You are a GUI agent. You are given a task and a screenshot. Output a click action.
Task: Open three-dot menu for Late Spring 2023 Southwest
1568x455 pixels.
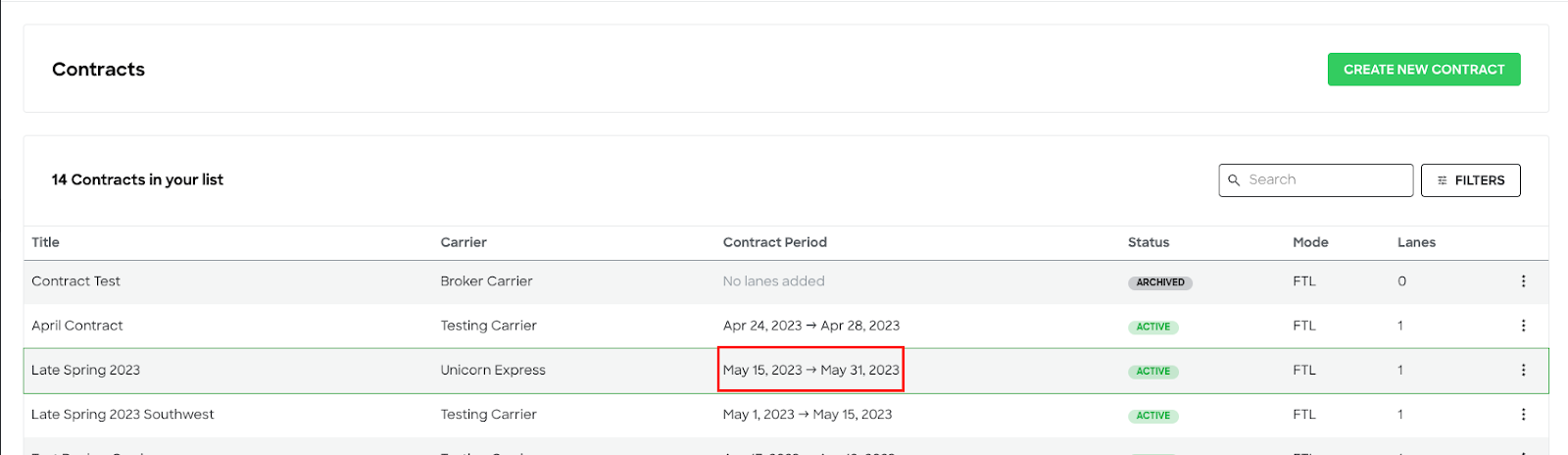[x=1523, y=415]
